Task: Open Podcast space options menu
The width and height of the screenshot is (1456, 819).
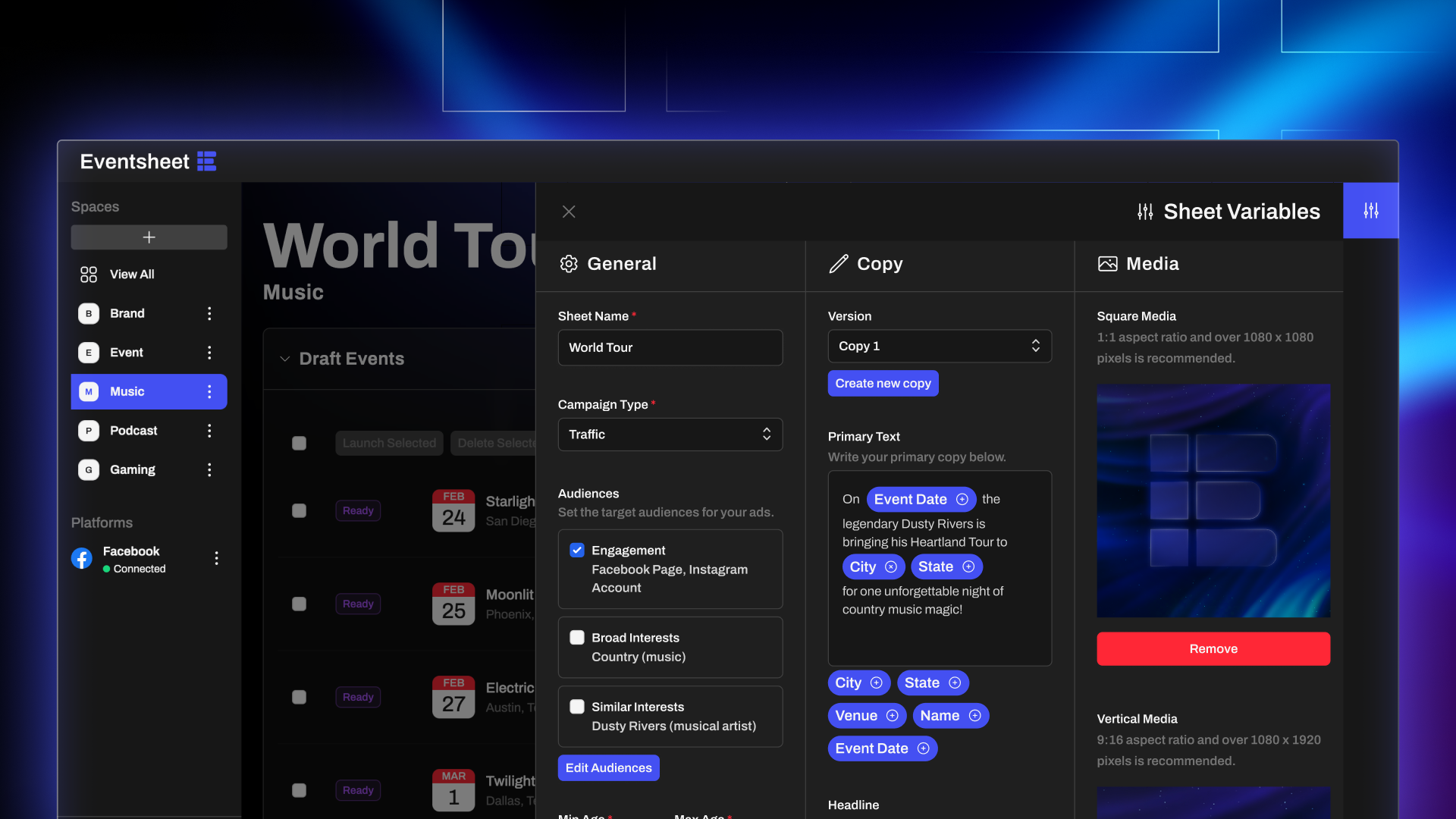Action: 210,431
